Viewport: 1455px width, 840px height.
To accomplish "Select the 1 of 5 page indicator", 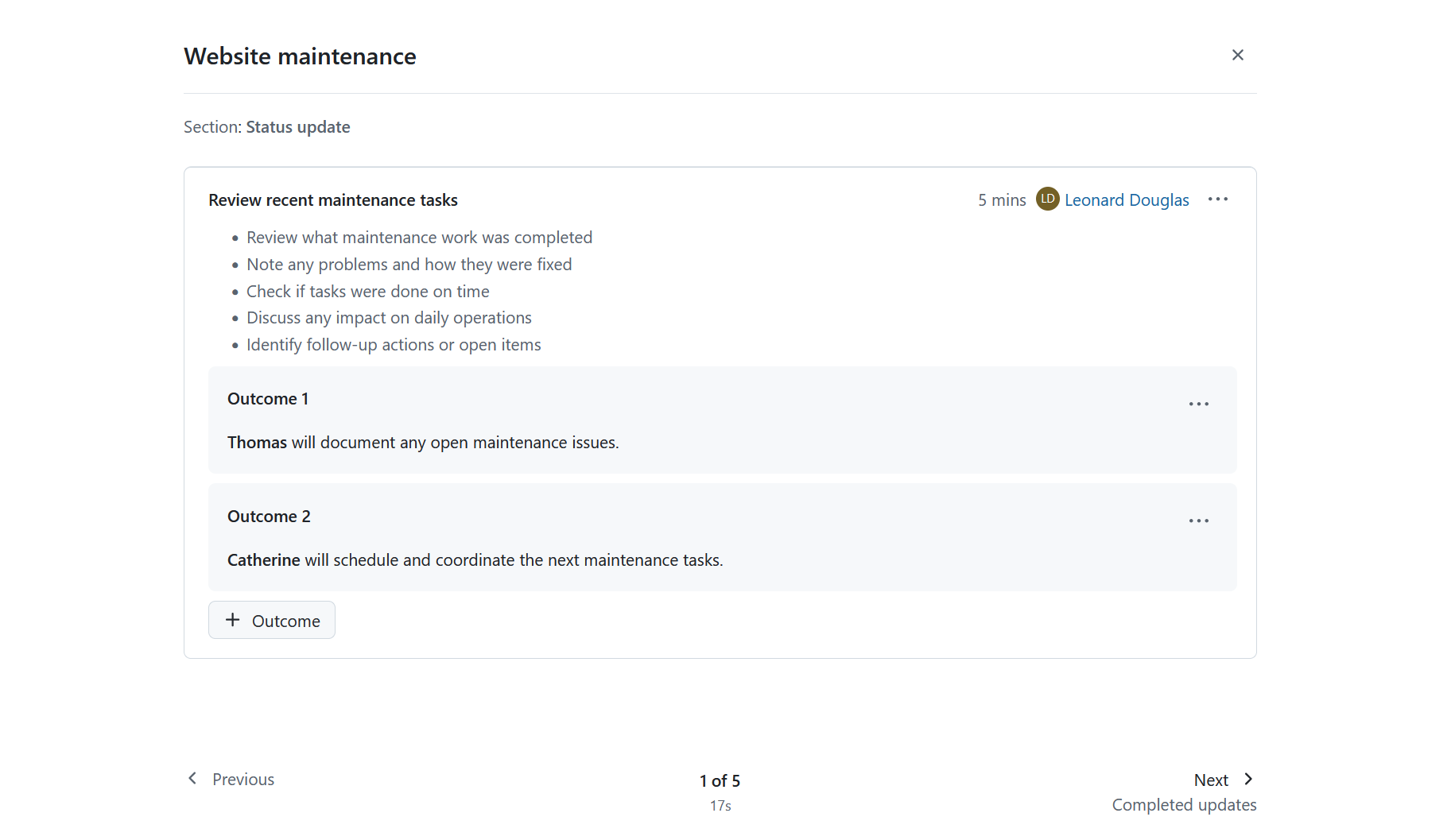I will (720, 780).
